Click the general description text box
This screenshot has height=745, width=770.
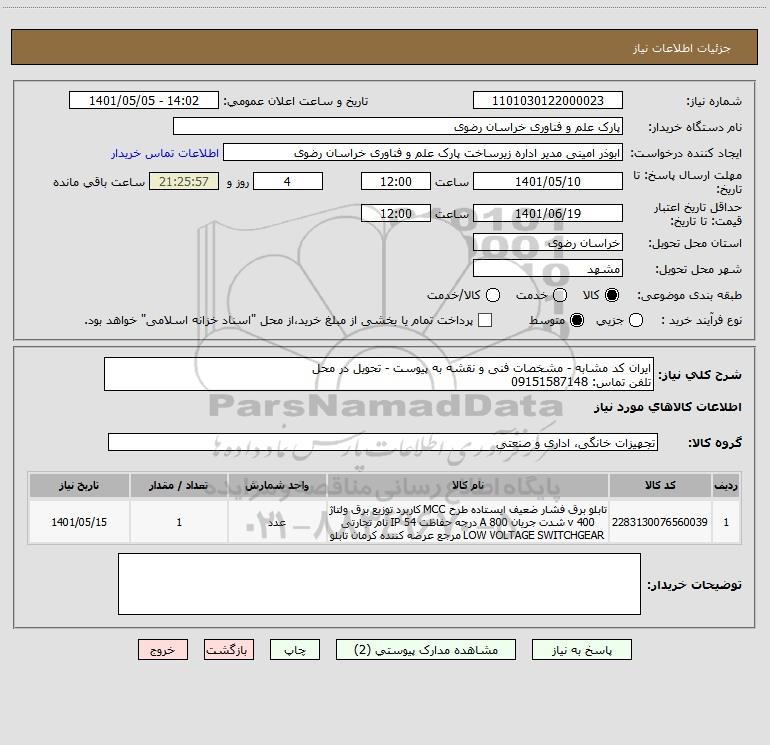[379, 374]
